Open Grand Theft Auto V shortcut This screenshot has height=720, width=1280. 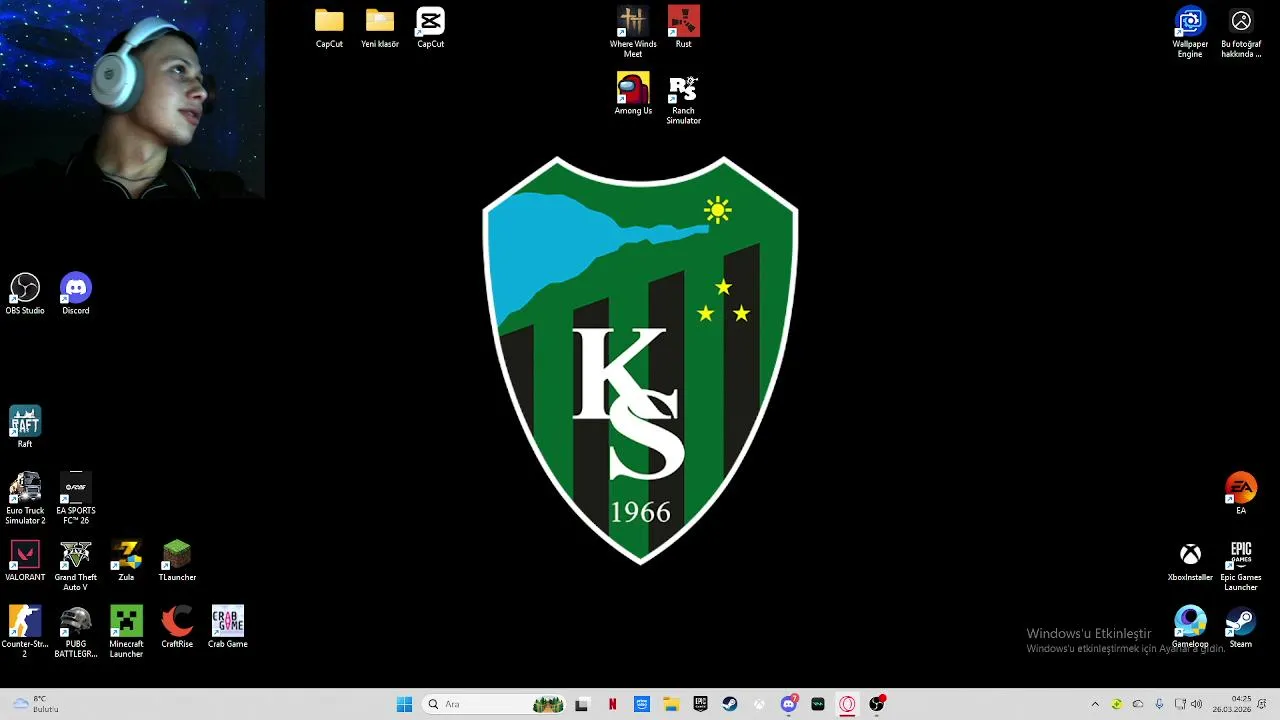coord(76,566)
